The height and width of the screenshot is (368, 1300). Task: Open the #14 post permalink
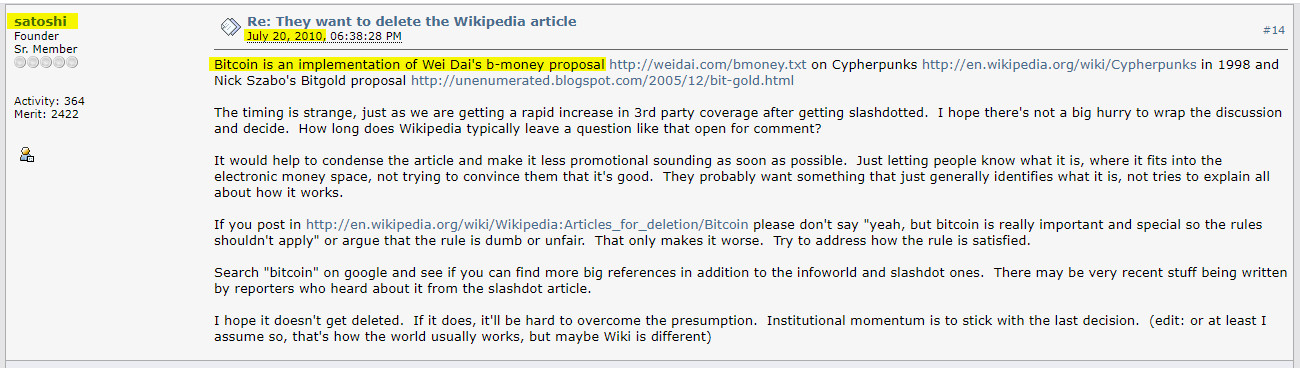1274,30
